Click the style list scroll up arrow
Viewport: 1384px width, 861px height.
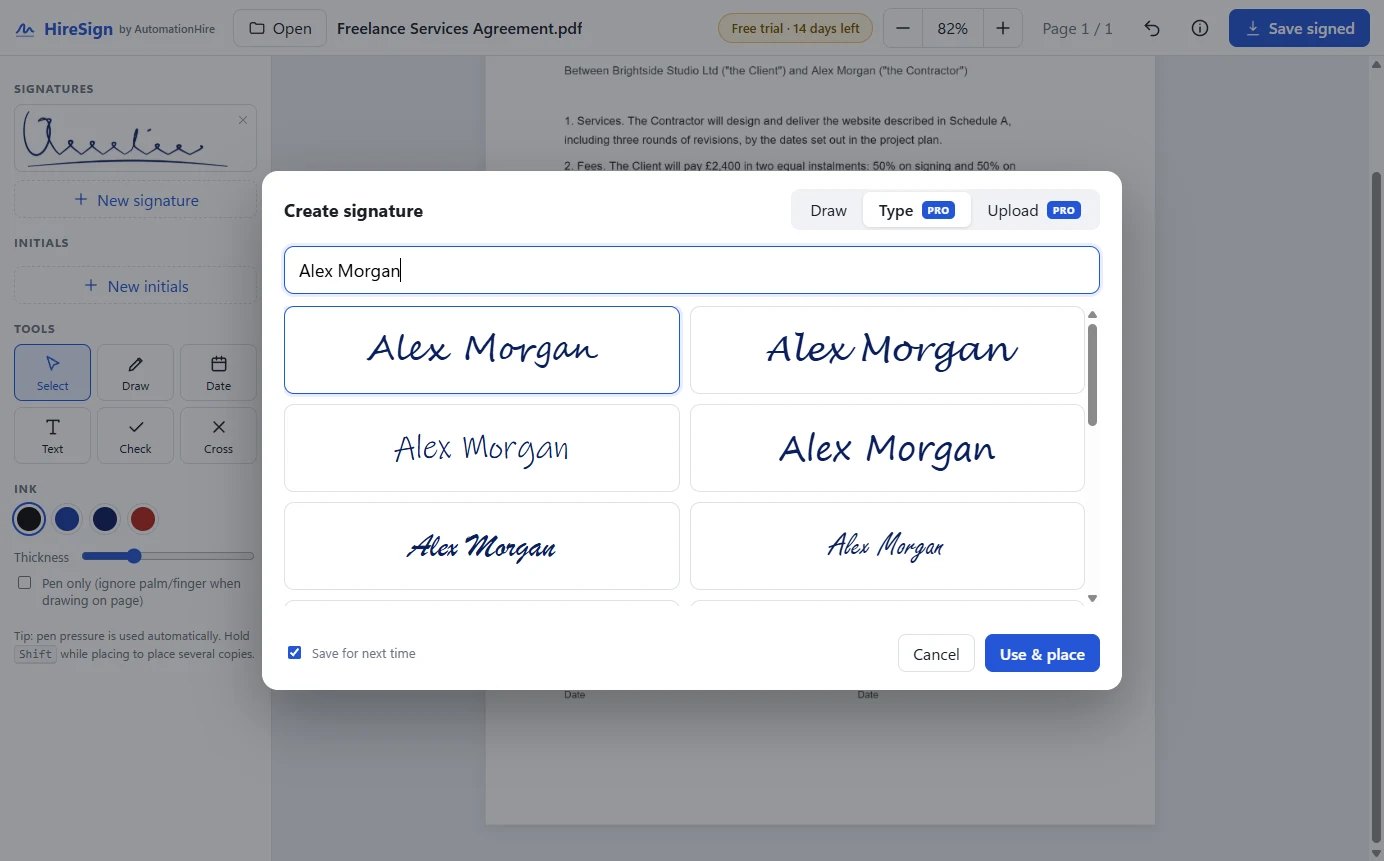click(1092, 314)
